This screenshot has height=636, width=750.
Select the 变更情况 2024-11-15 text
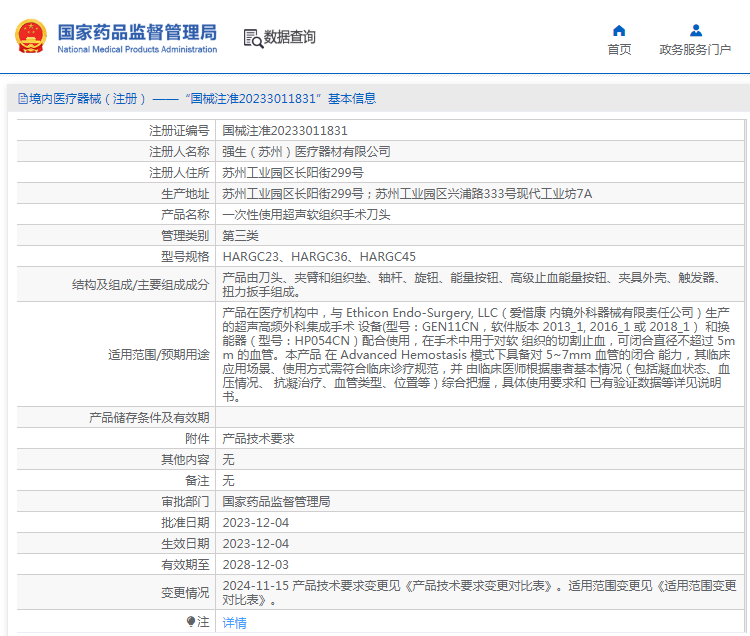(479, 592)
